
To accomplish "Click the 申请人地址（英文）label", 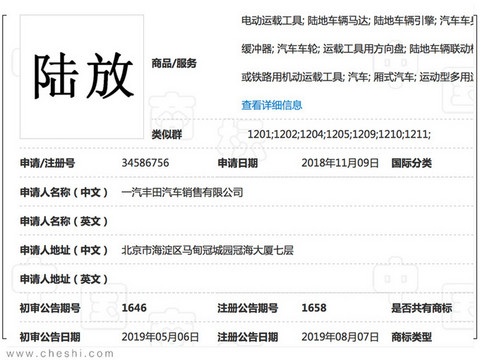I will (x=64, y=279).
